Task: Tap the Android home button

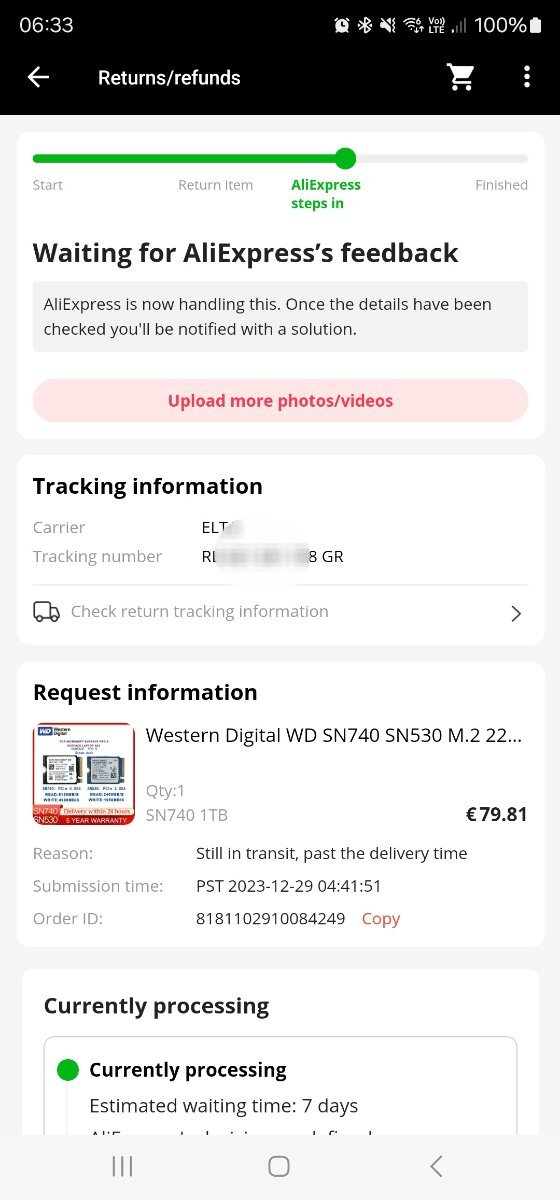Action: (279, 1166)
